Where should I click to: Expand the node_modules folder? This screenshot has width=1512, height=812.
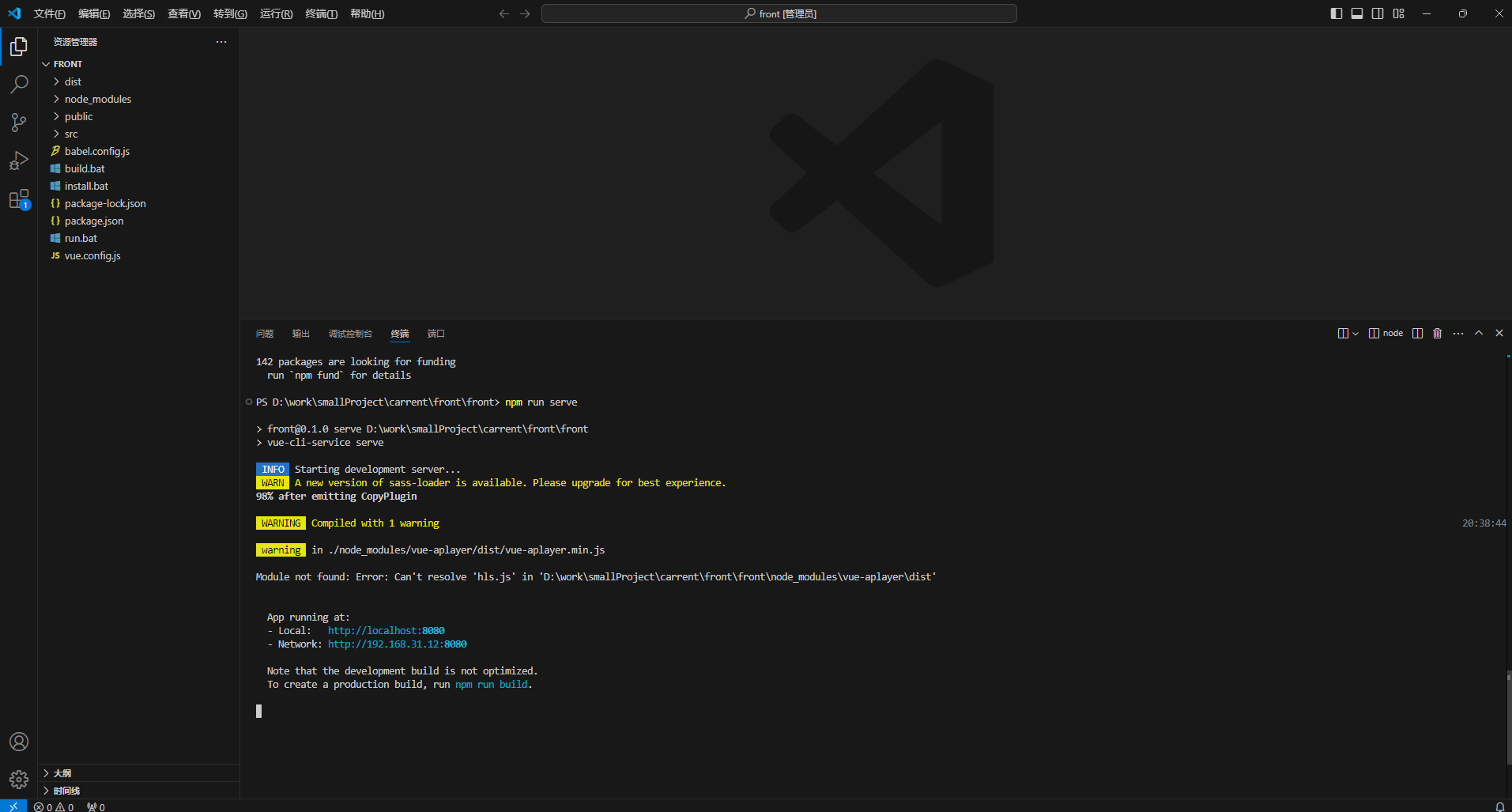pos(138,99)
